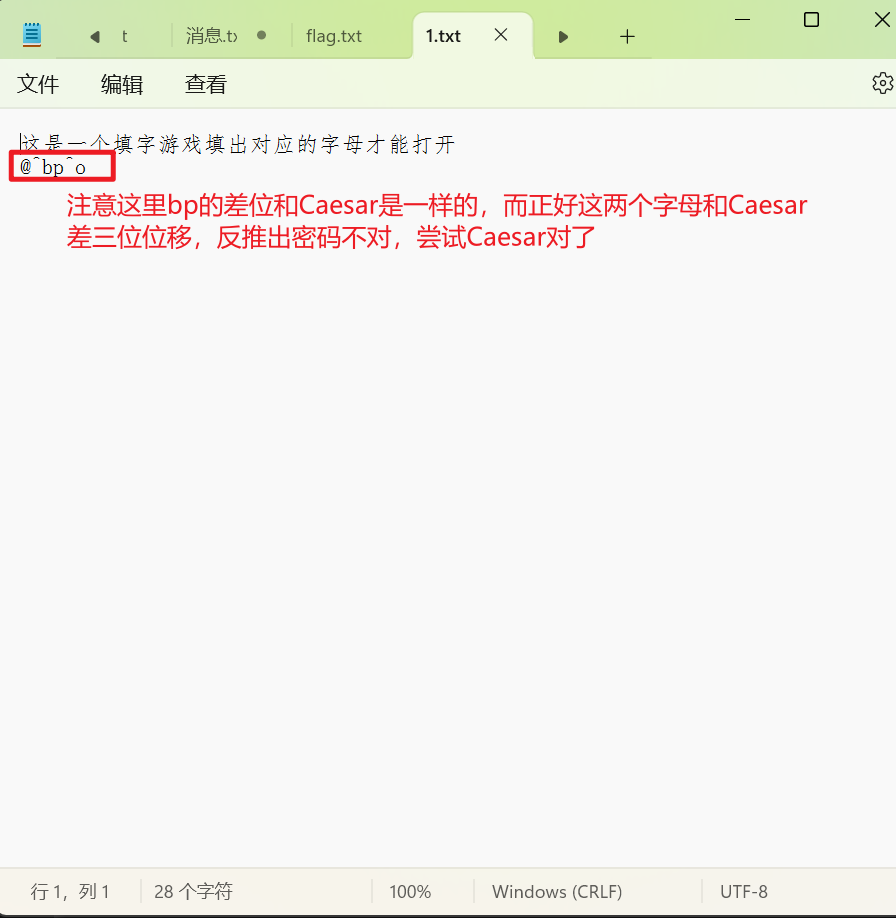
Task: Open the 文件 menu
Action: click(x=39, y=84)
